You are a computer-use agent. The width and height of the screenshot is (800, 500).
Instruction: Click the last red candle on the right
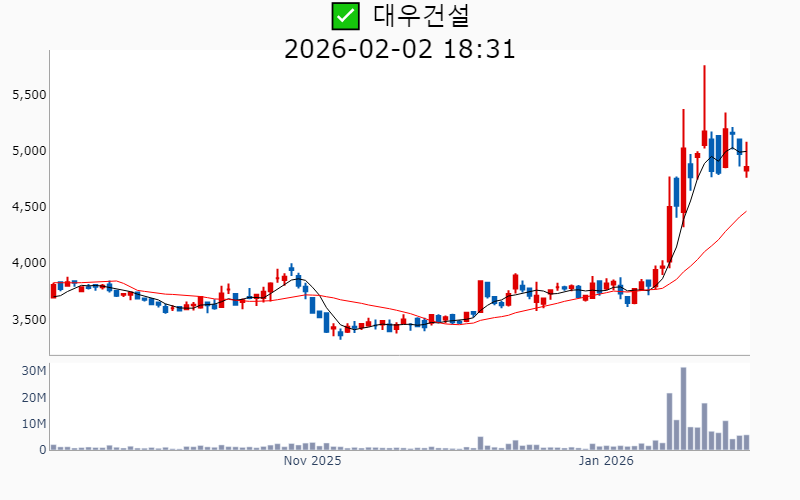click(746, 169)
